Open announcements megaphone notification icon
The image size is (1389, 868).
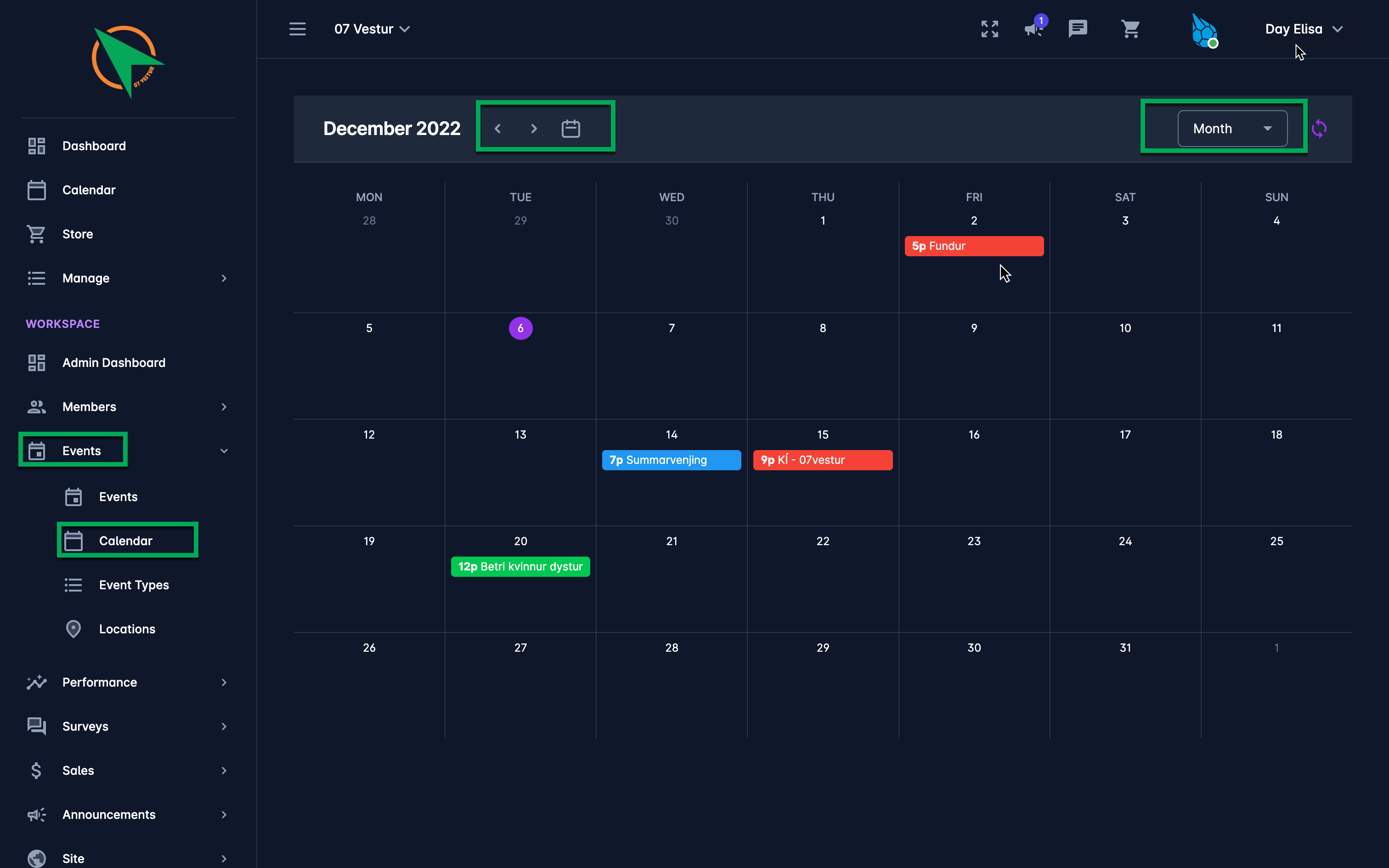(x=1034, y=28)
